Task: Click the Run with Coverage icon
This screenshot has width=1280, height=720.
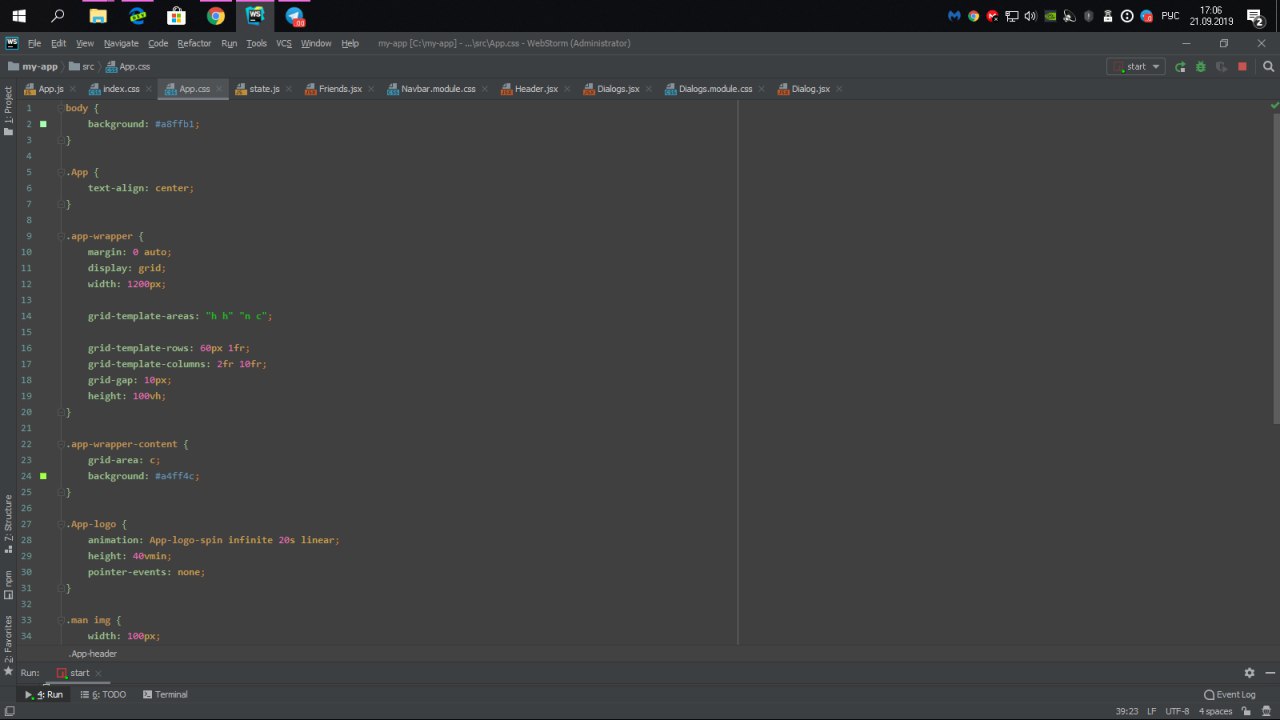Action: 1221,67
